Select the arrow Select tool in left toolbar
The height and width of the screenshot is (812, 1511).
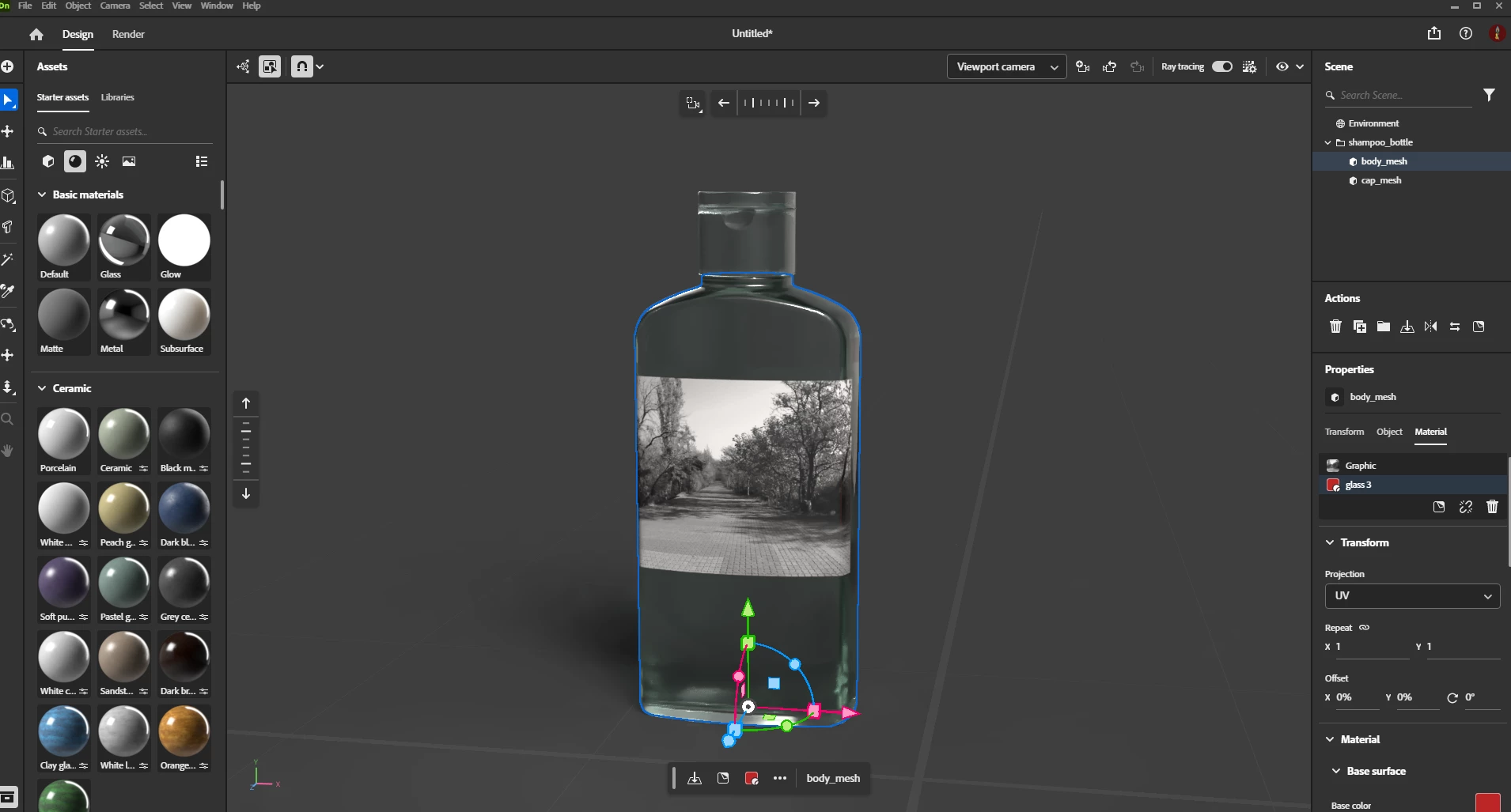click(x=8, y=100)
